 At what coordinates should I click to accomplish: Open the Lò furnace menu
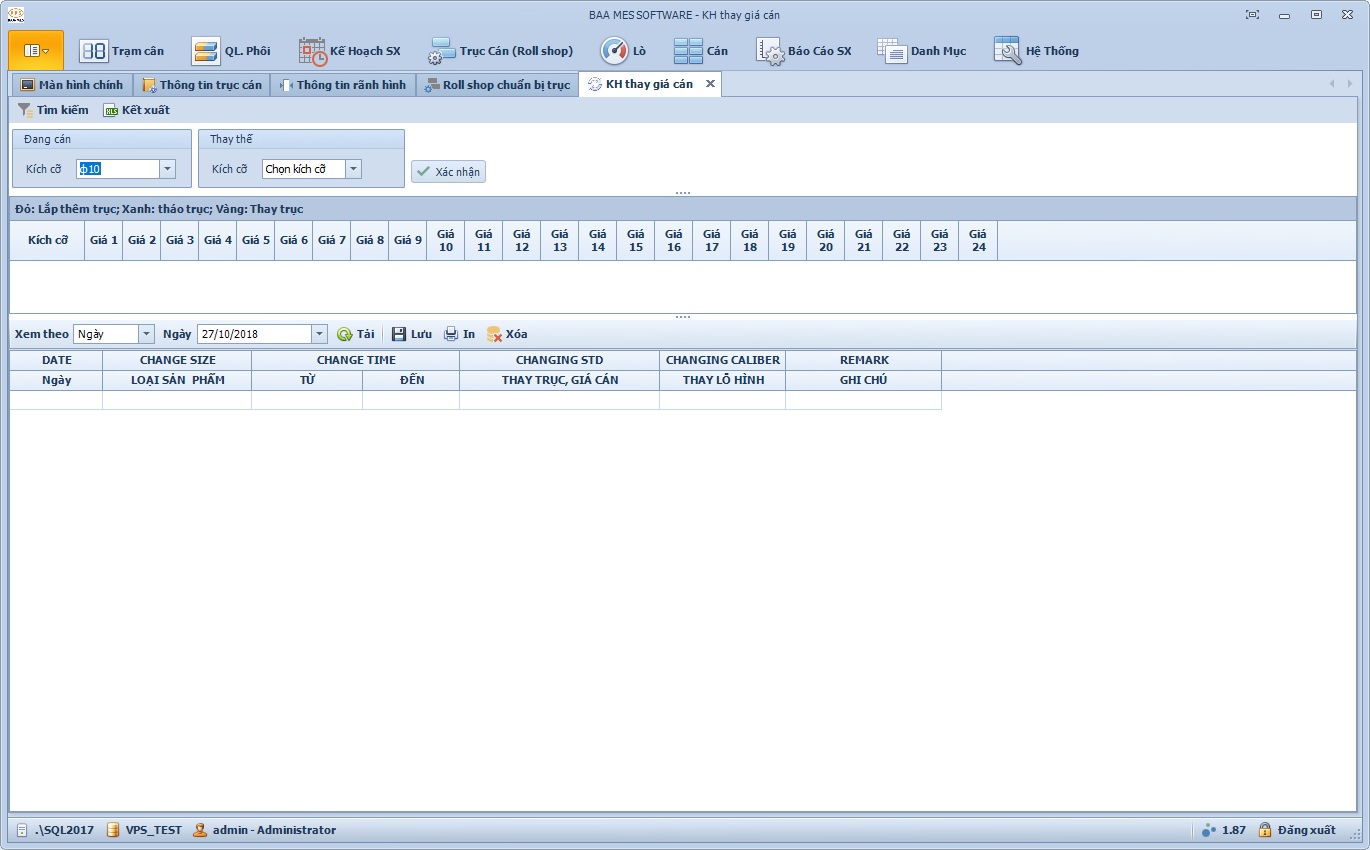click(x=623, y=51)
